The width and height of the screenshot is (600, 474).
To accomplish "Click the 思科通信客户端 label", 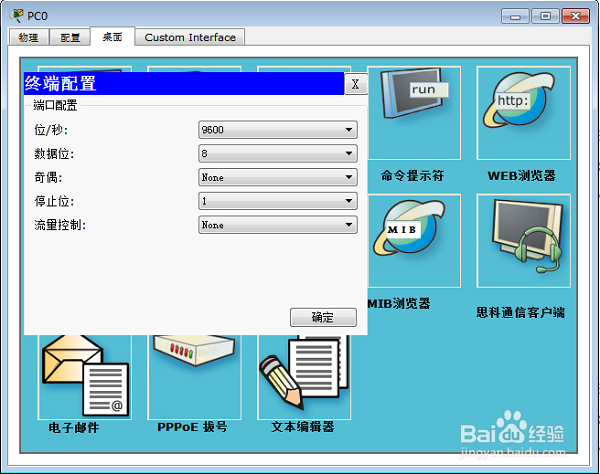I will click(x=520, y=313).
